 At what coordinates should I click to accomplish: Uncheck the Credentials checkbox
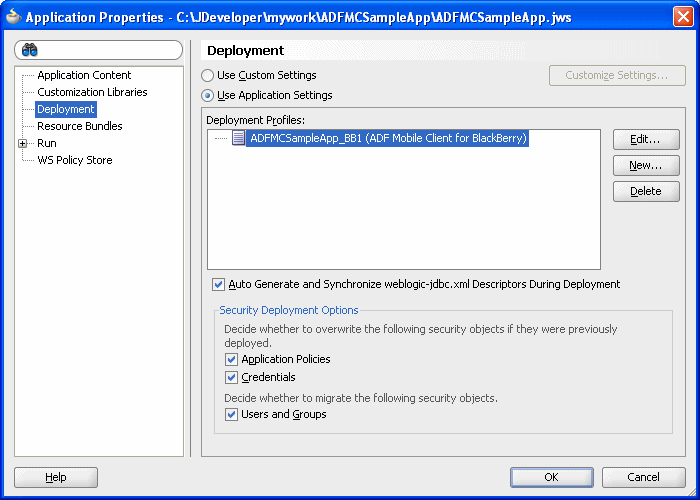tap(231, 378)
